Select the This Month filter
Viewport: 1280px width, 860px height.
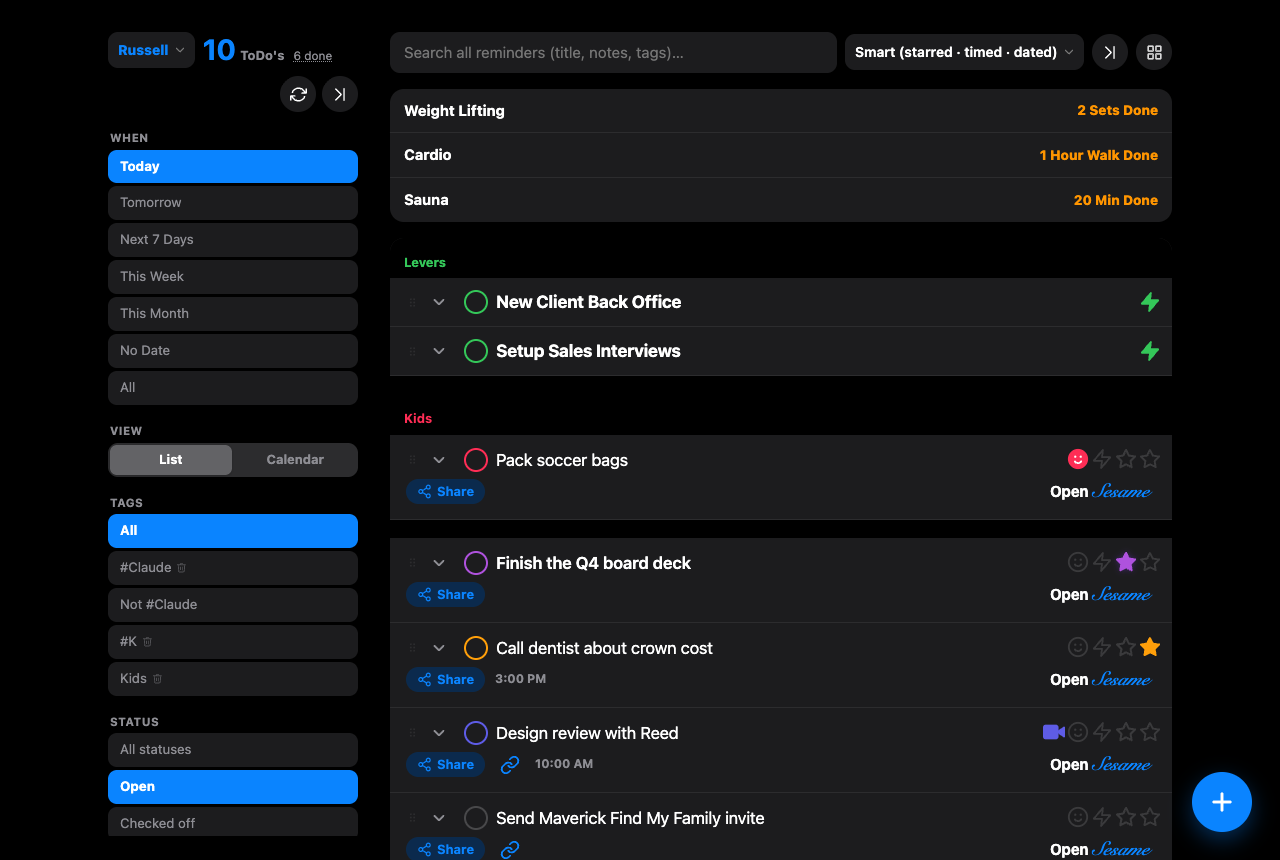(x=233, y=314)
